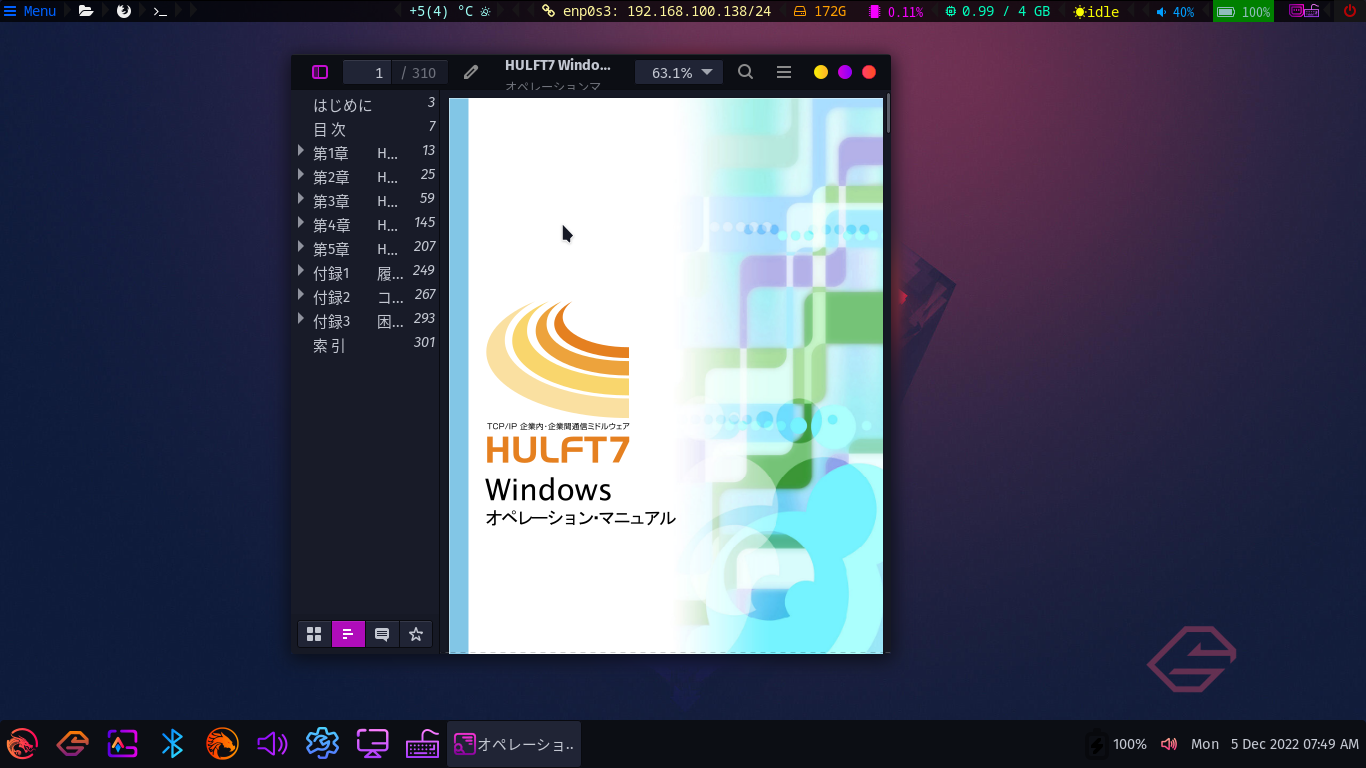Click the 0.99 / 4 GB memory indicator

pyautogui.click(x=998, y=11)
